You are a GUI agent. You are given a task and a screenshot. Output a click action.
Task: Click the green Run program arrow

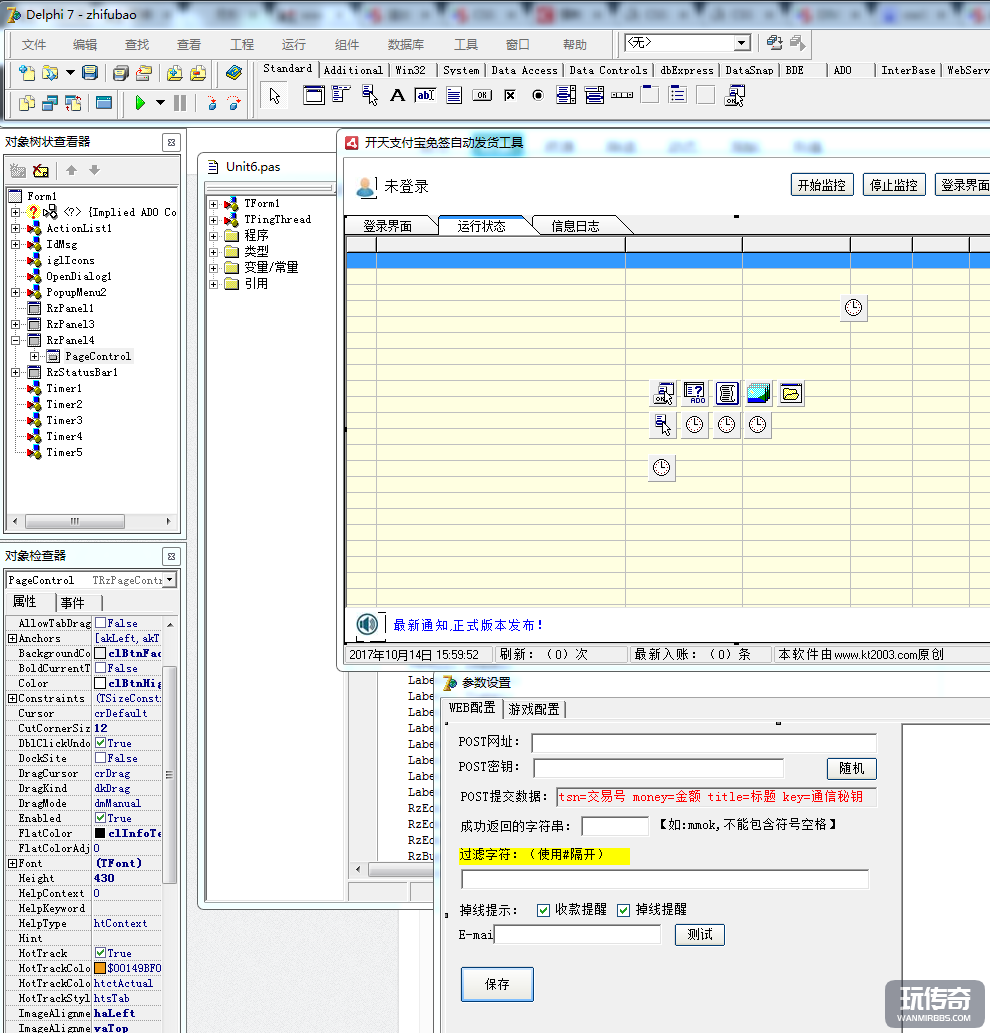140,103
